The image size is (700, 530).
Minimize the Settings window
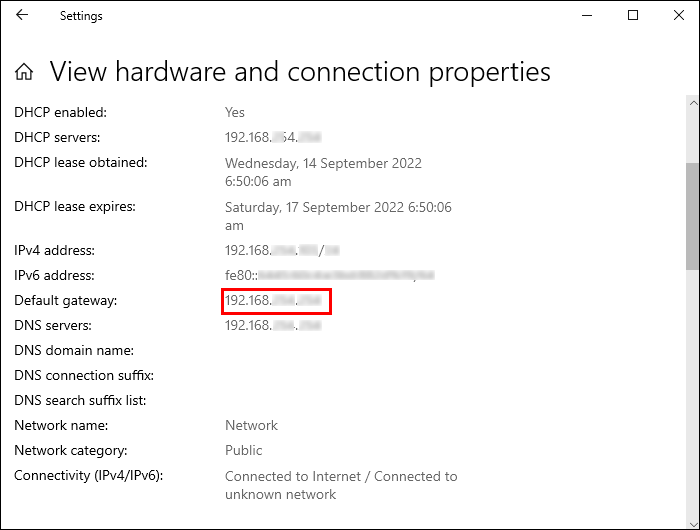point(586,16)
